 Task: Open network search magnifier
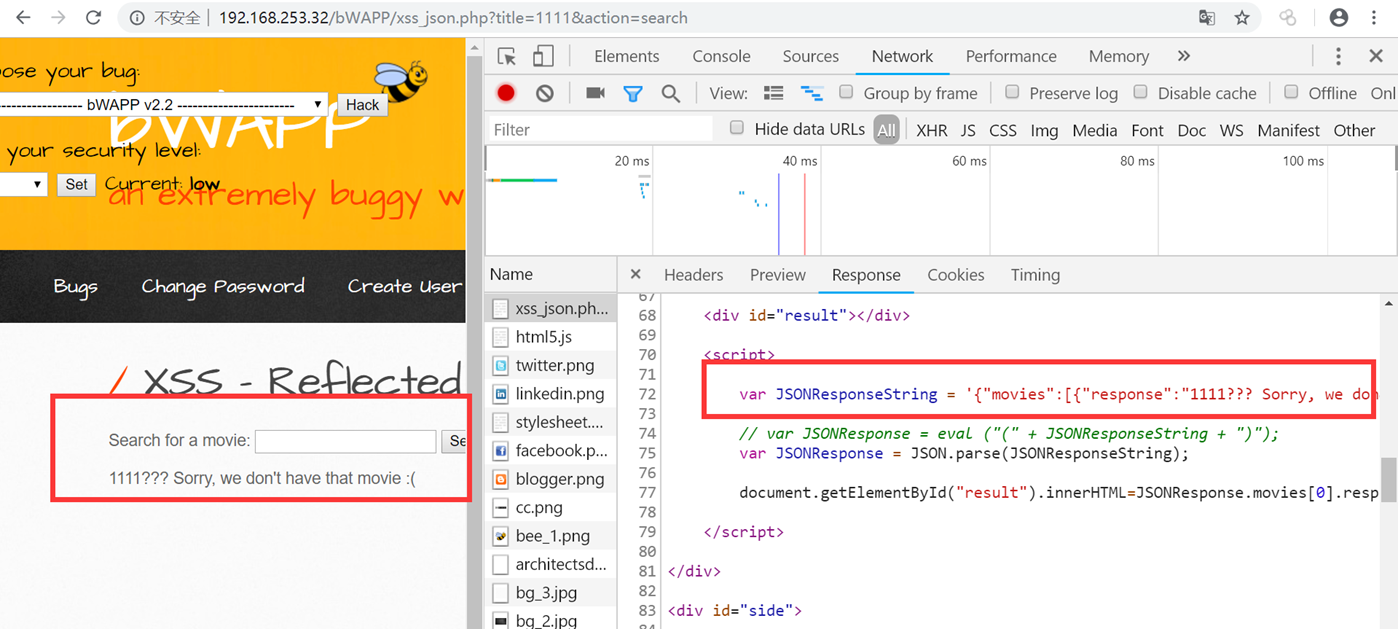pos(671,93)
